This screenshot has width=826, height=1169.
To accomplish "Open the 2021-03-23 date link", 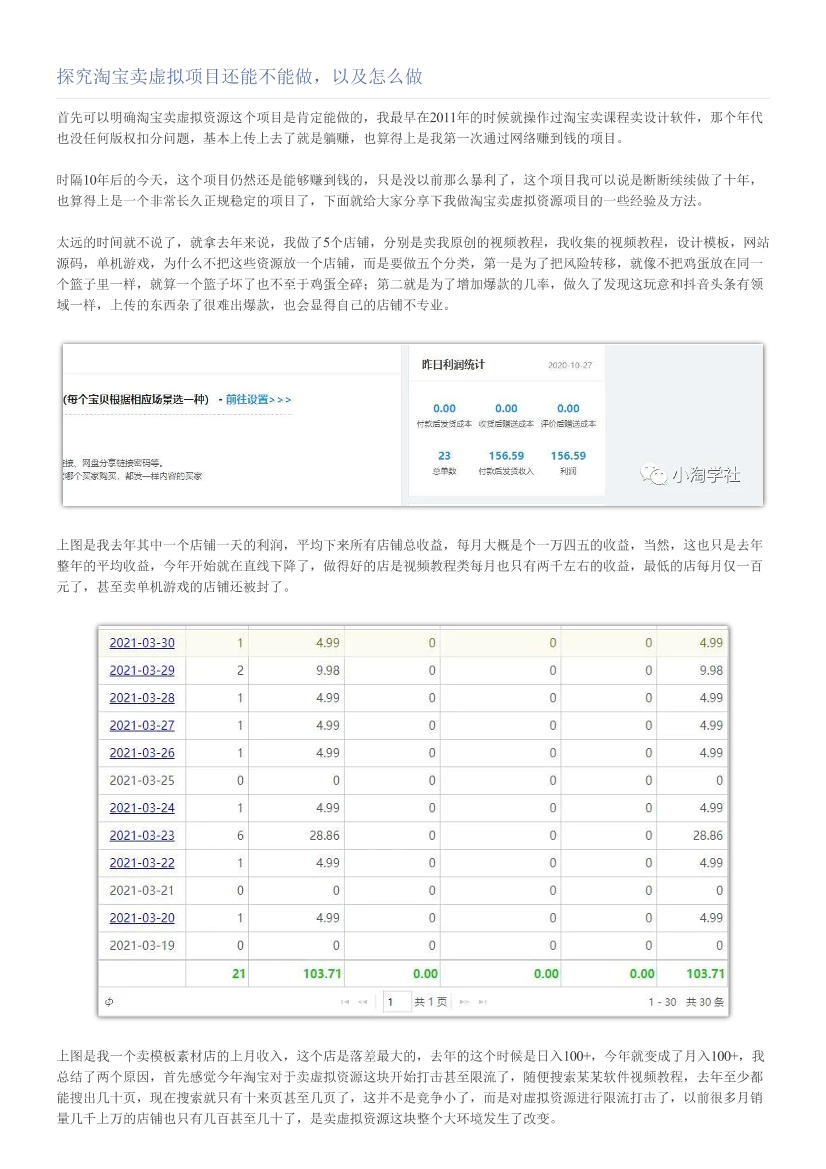I will (142, 836).
